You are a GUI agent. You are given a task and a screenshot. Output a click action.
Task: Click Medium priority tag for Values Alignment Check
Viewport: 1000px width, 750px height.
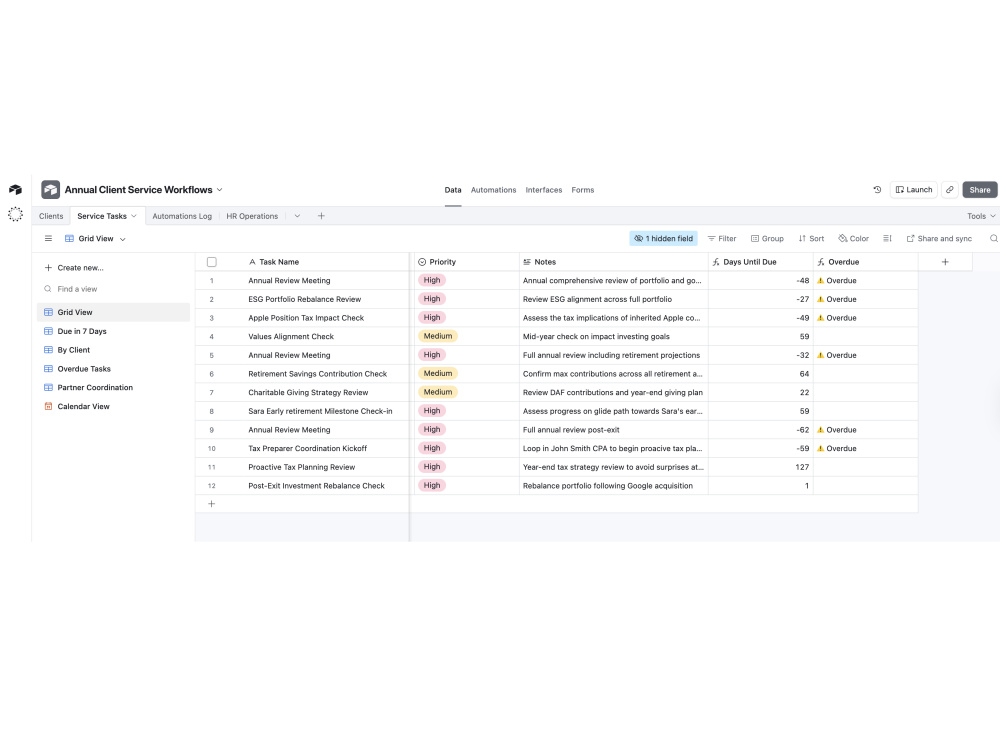coord(438,336)
